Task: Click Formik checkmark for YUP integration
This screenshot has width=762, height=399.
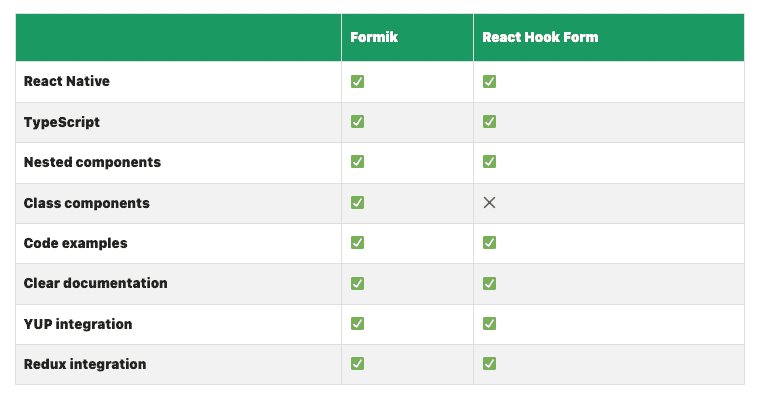Action: (357, 323)
